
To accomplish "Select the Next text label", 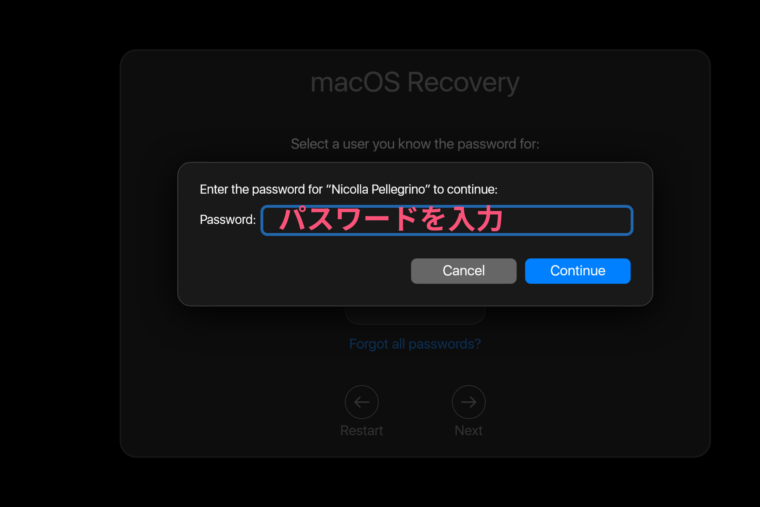I will point(468,430).
